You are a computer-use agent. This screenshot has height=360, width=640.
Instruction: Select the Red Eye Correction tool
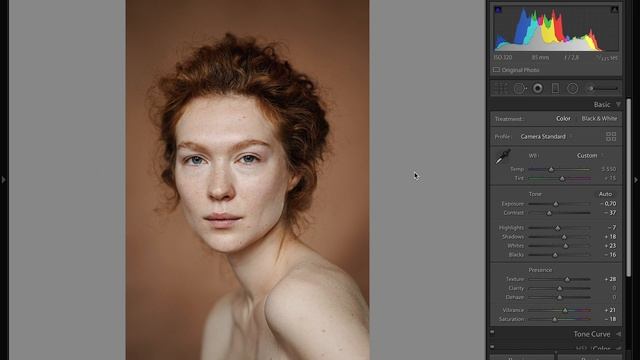pos(538,88)
